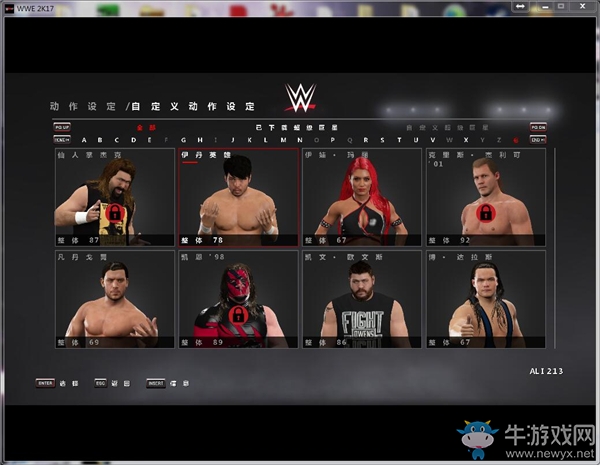Switch to the 已下载超级巨星 tab
The height and width of the screenshot is (465, 600).
pos(296,127)
